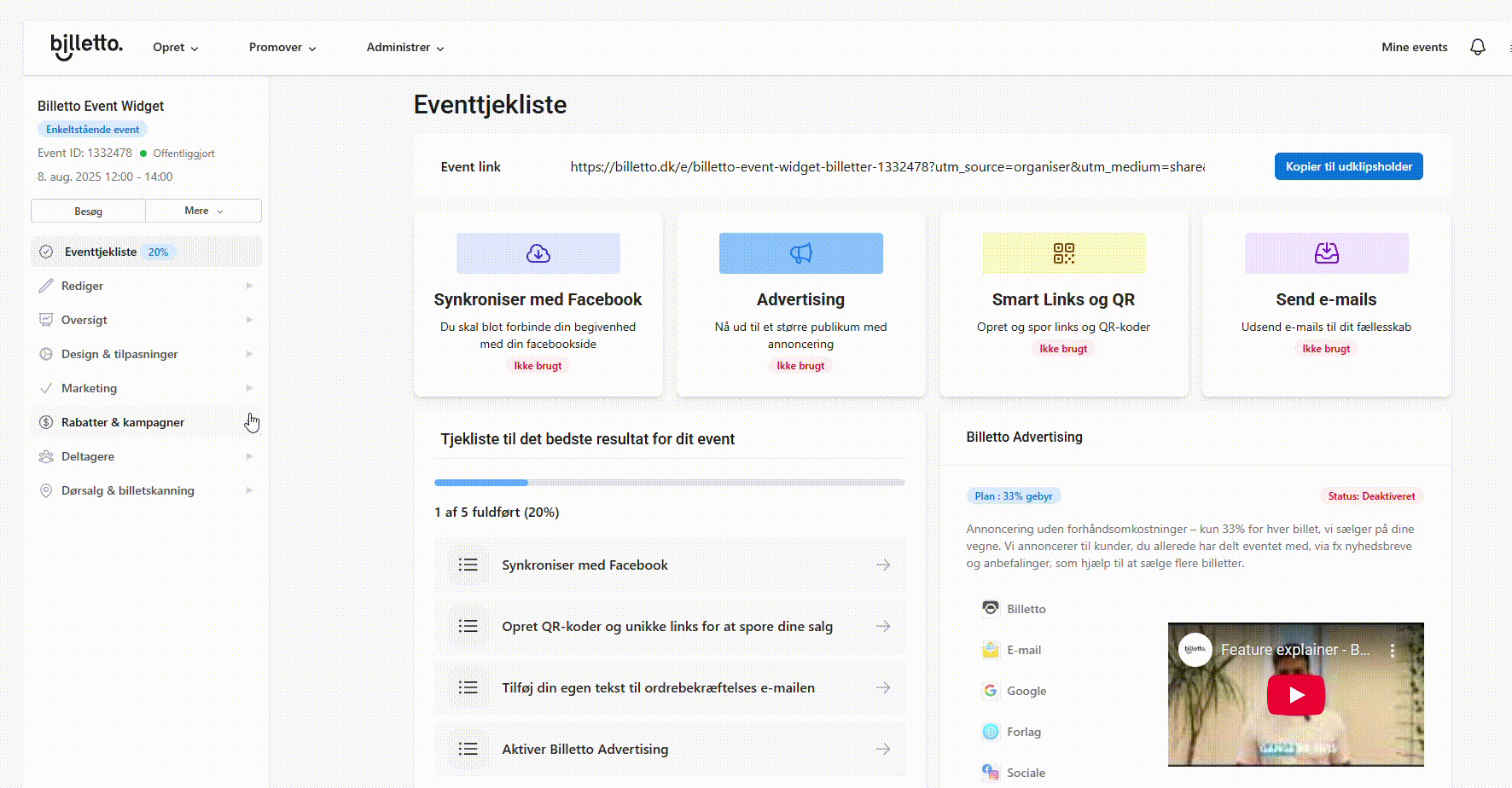Image resolution: width=1512 pixels, height=788 pixels.
Task: Expand the Mere dropdown in the sidebar
Action: pos(203,211)
